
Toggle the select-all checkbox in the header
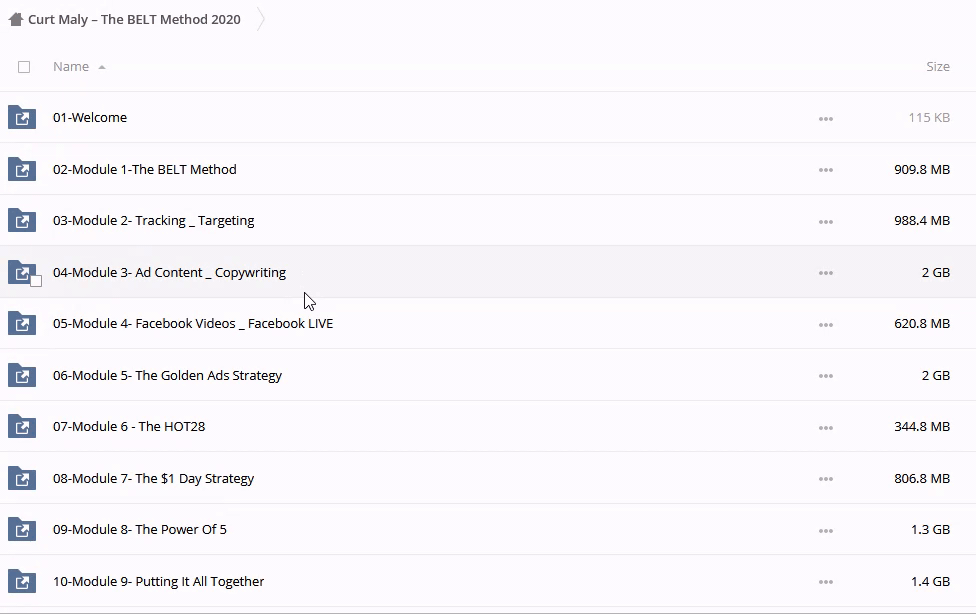click(24, 67)
